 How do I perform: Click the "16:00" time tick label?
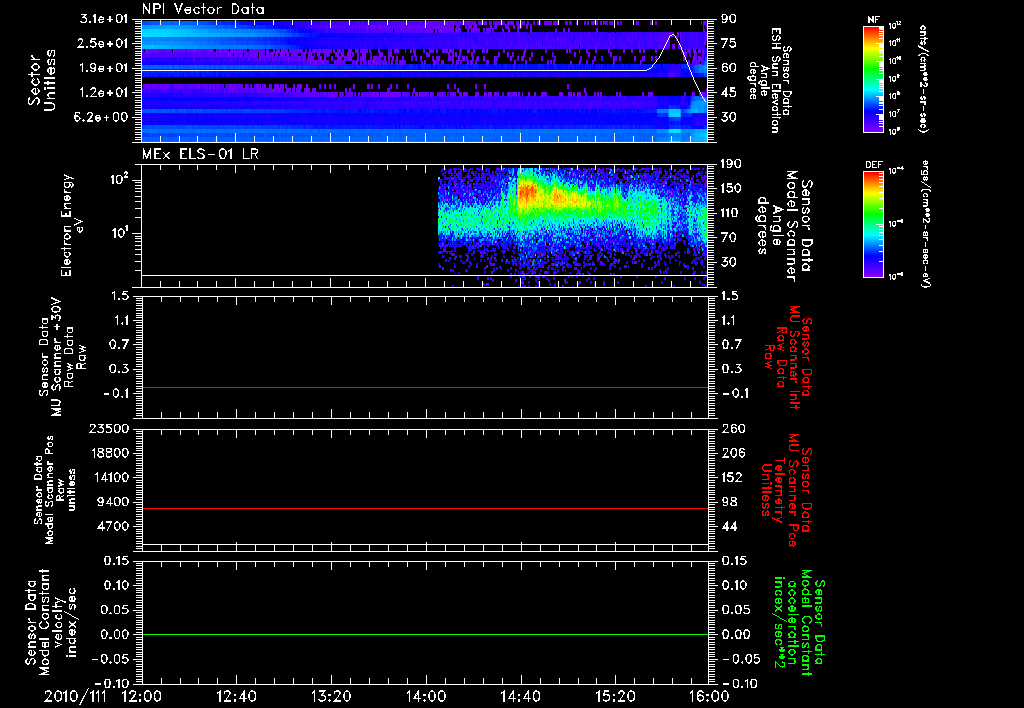tap(709, 696)
